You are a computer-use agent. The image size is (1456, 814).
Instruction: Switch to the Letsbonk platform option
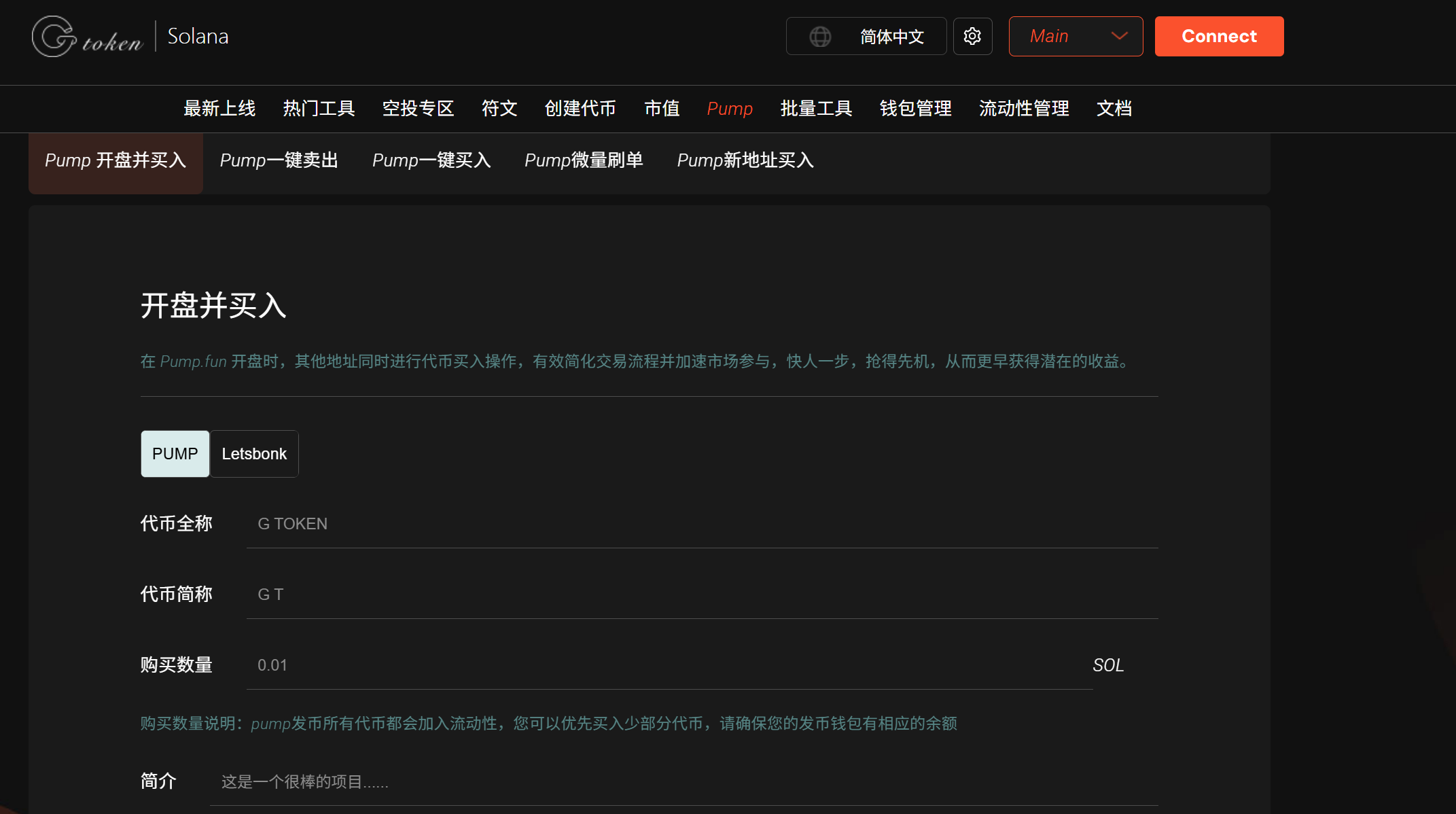254,454
